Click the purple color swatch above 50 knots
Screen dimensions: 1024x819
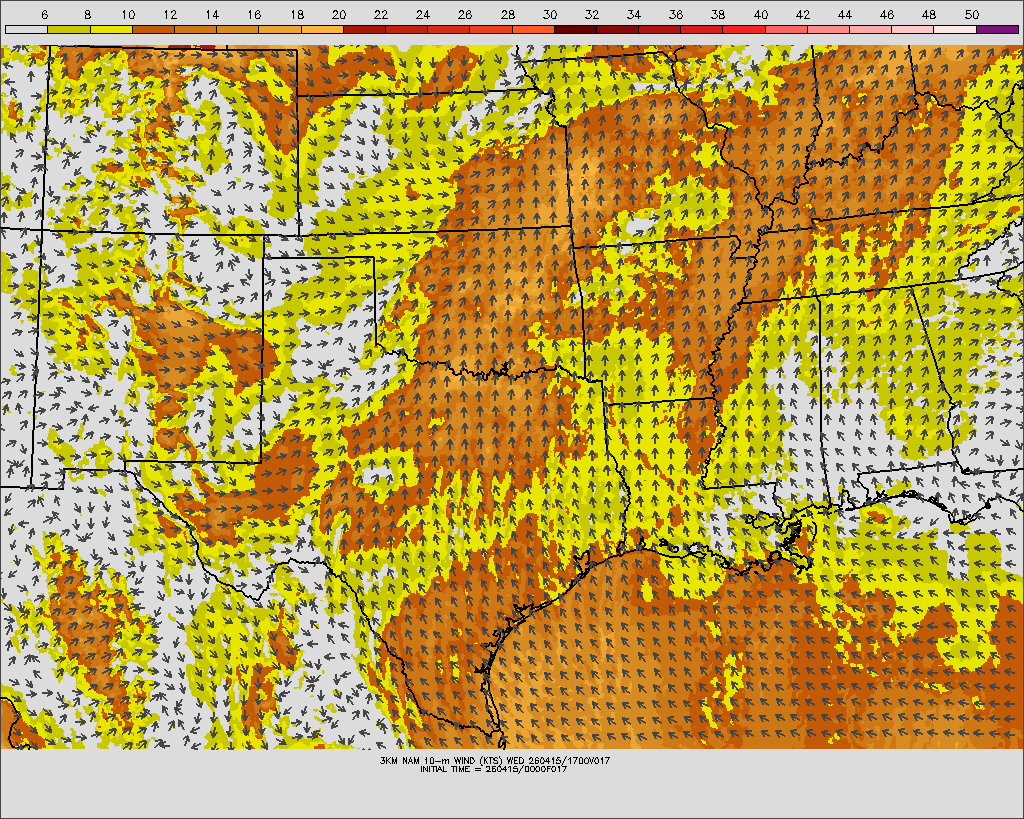[x=997, y=29]
